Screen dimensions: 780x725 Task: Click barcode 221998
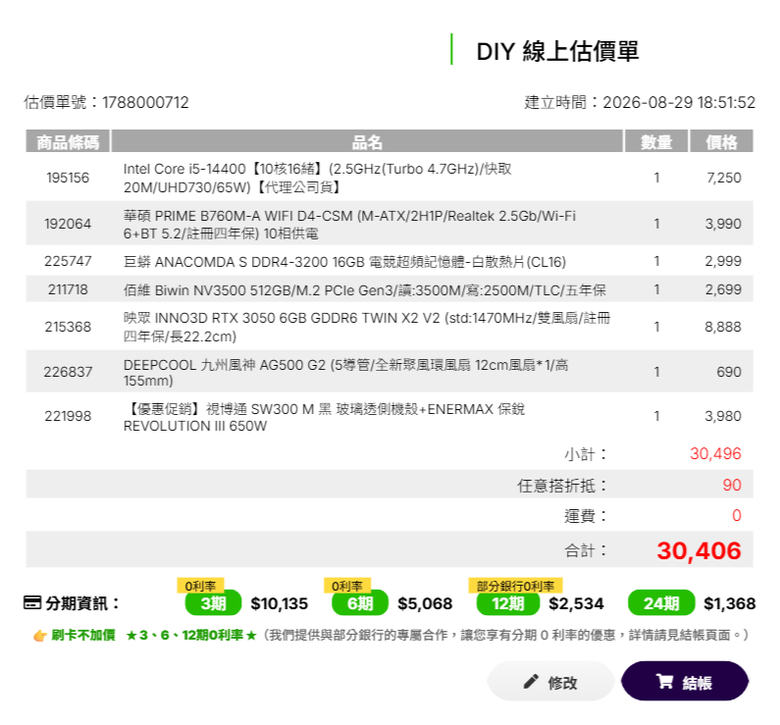click(68, 416)
